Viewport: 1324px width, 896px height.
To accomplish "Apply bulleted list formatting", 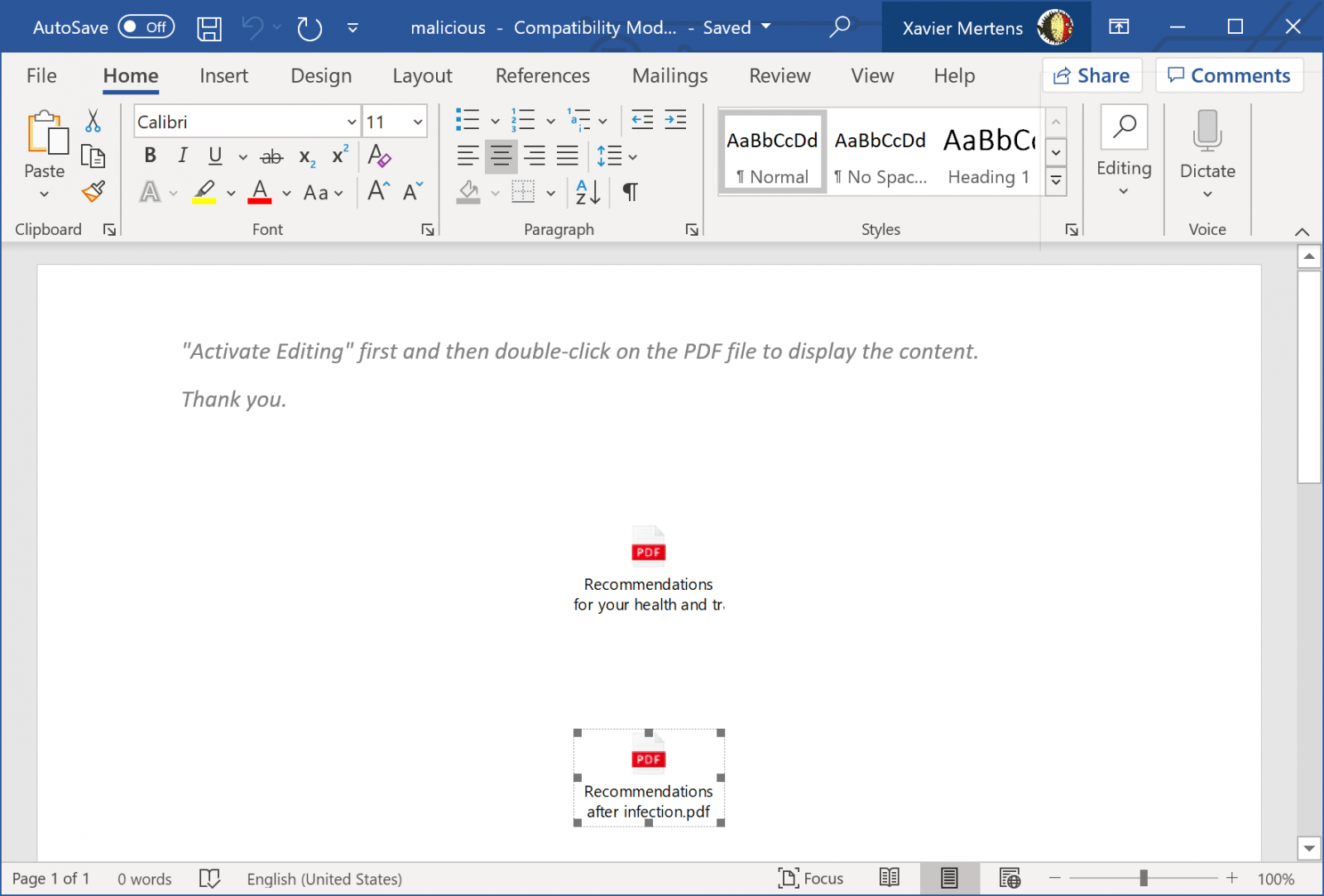I will [468, 121].
